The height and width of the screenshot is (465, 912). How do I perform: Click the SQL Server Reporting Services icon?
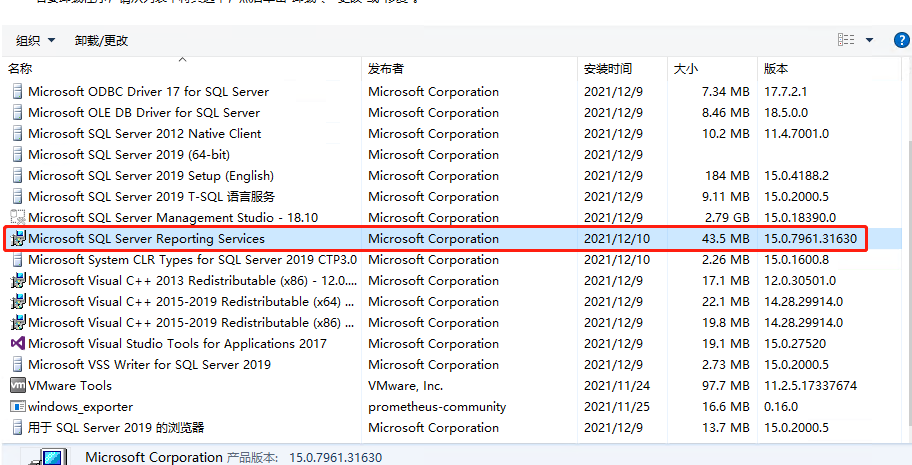click(x=18, y=238)
